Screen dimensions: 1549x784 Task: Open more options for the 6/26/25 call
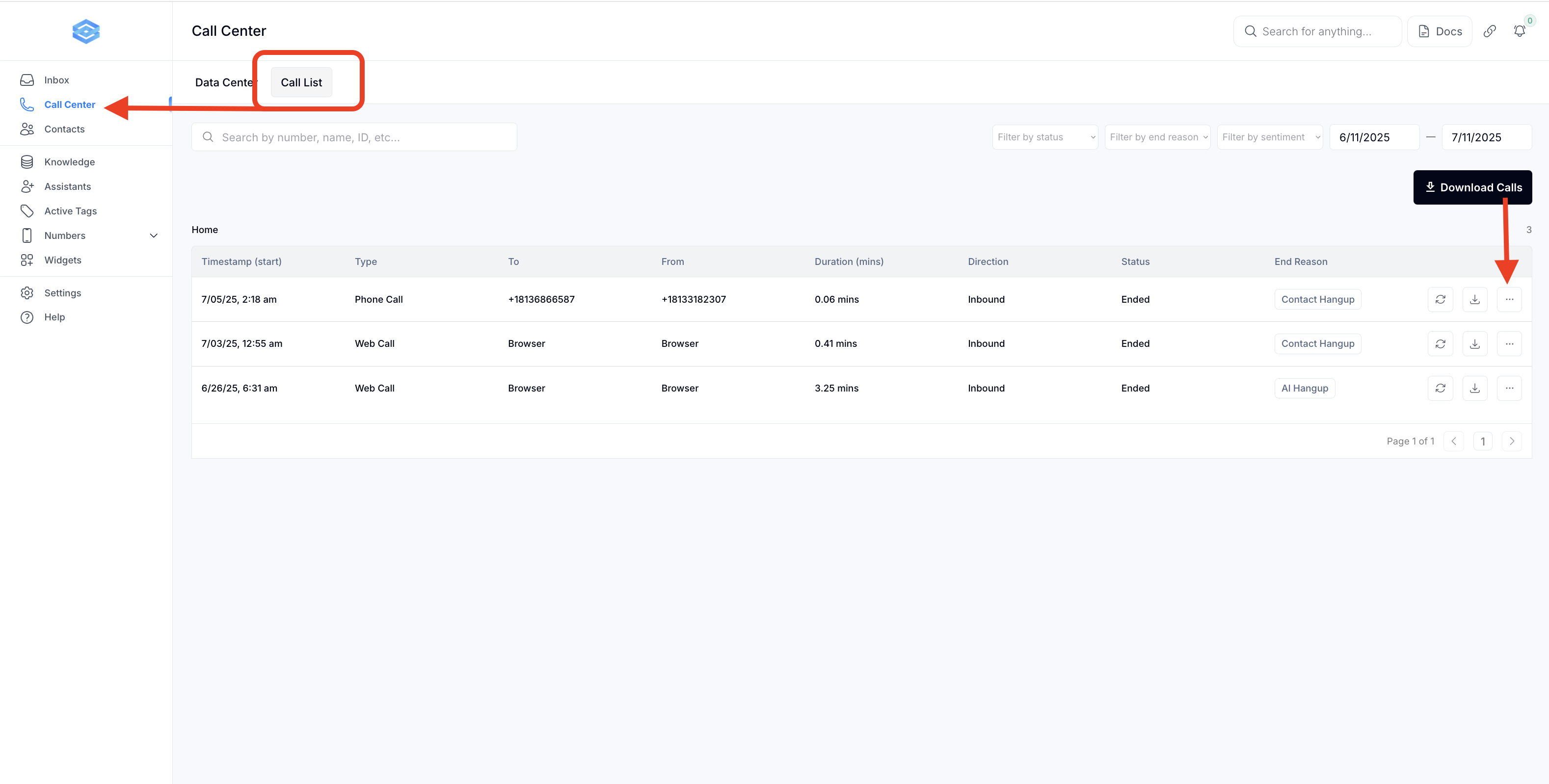click(1509, 389)
